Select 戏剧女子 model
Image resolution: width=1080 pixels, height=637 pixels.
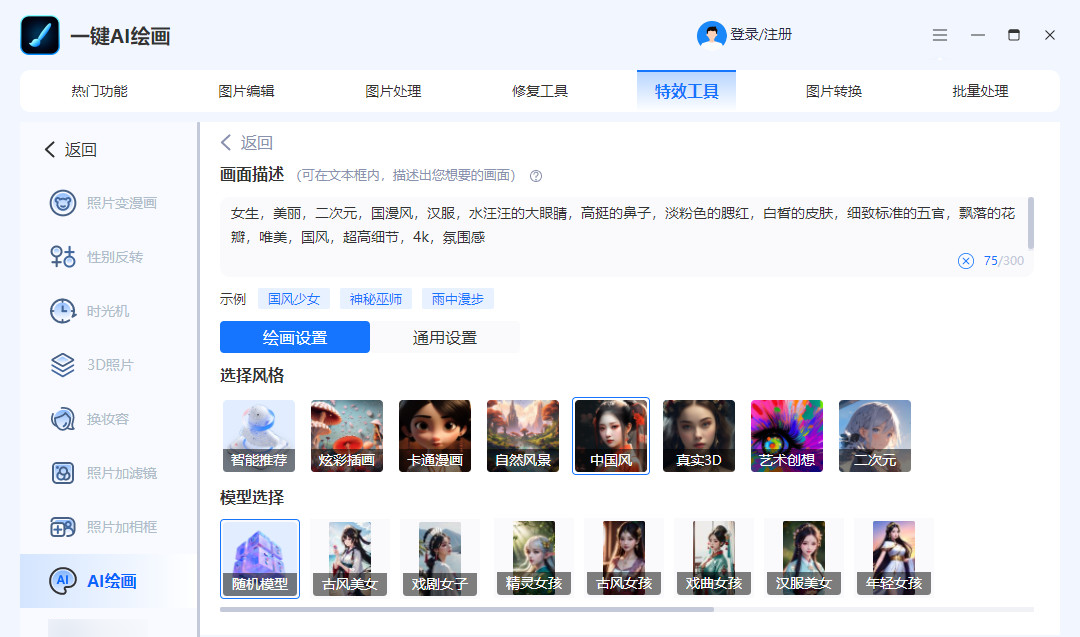(x=440, y=558)
